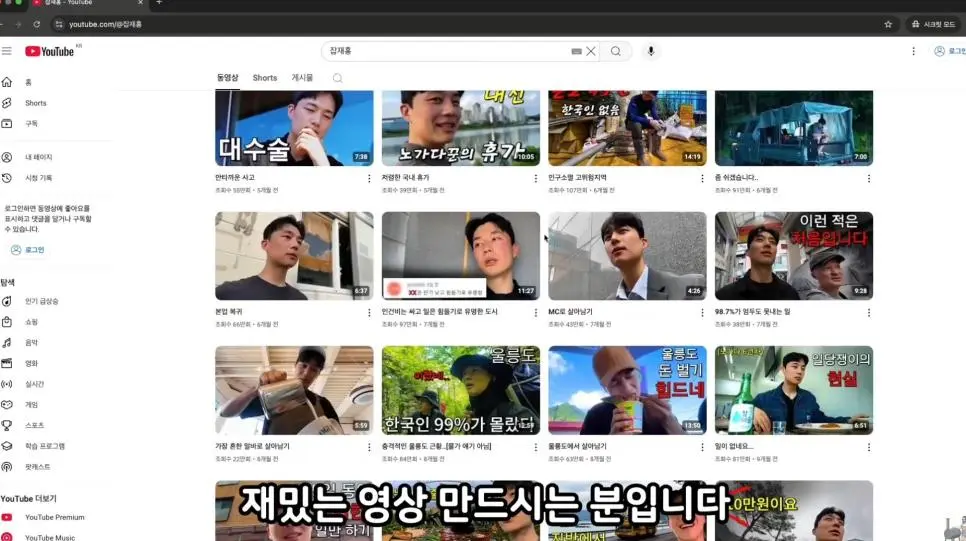Click the search input field
The image size is (966, 541).
point(445,51)
